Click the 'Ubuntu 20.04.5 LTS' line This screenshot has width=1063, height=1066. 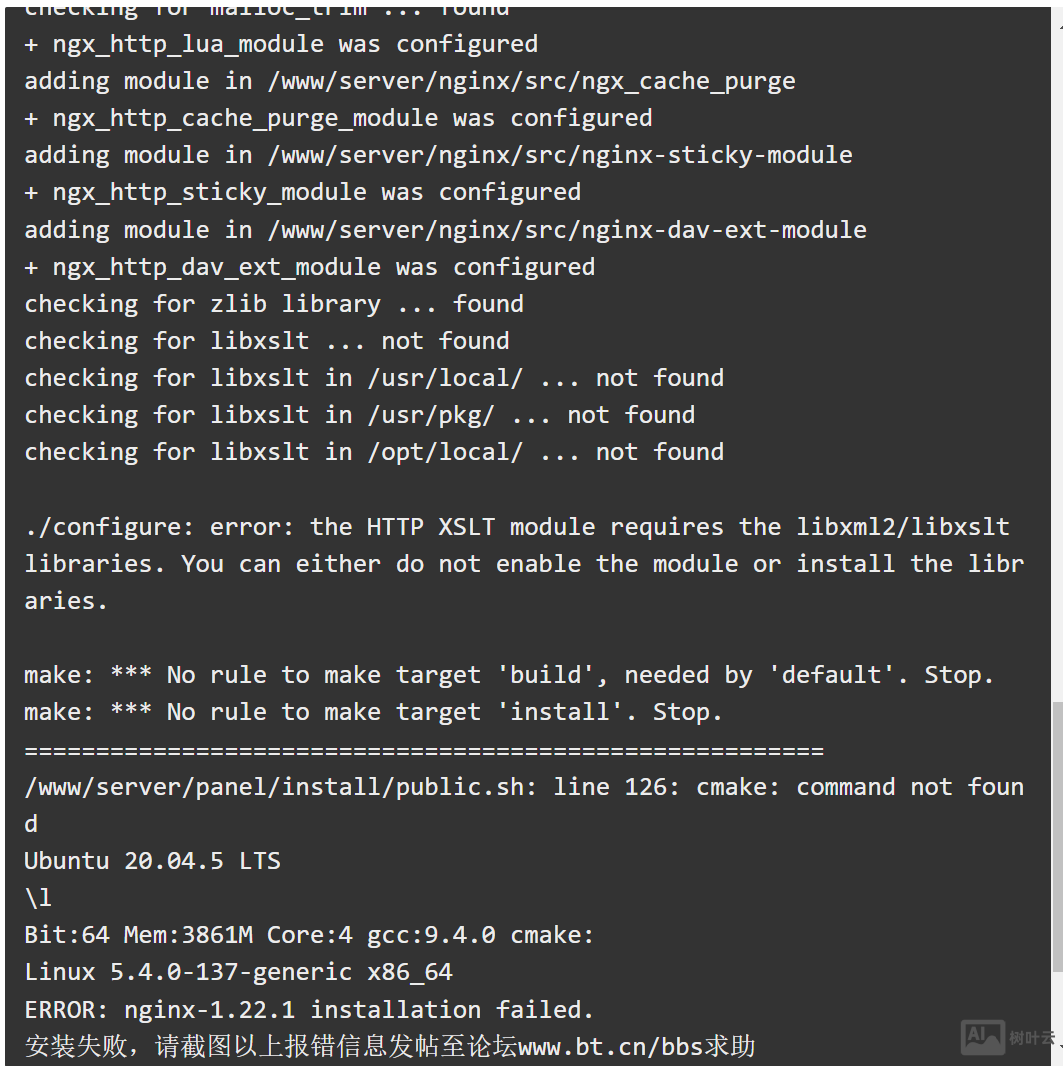pyautogui.click(x=152, y=861)
